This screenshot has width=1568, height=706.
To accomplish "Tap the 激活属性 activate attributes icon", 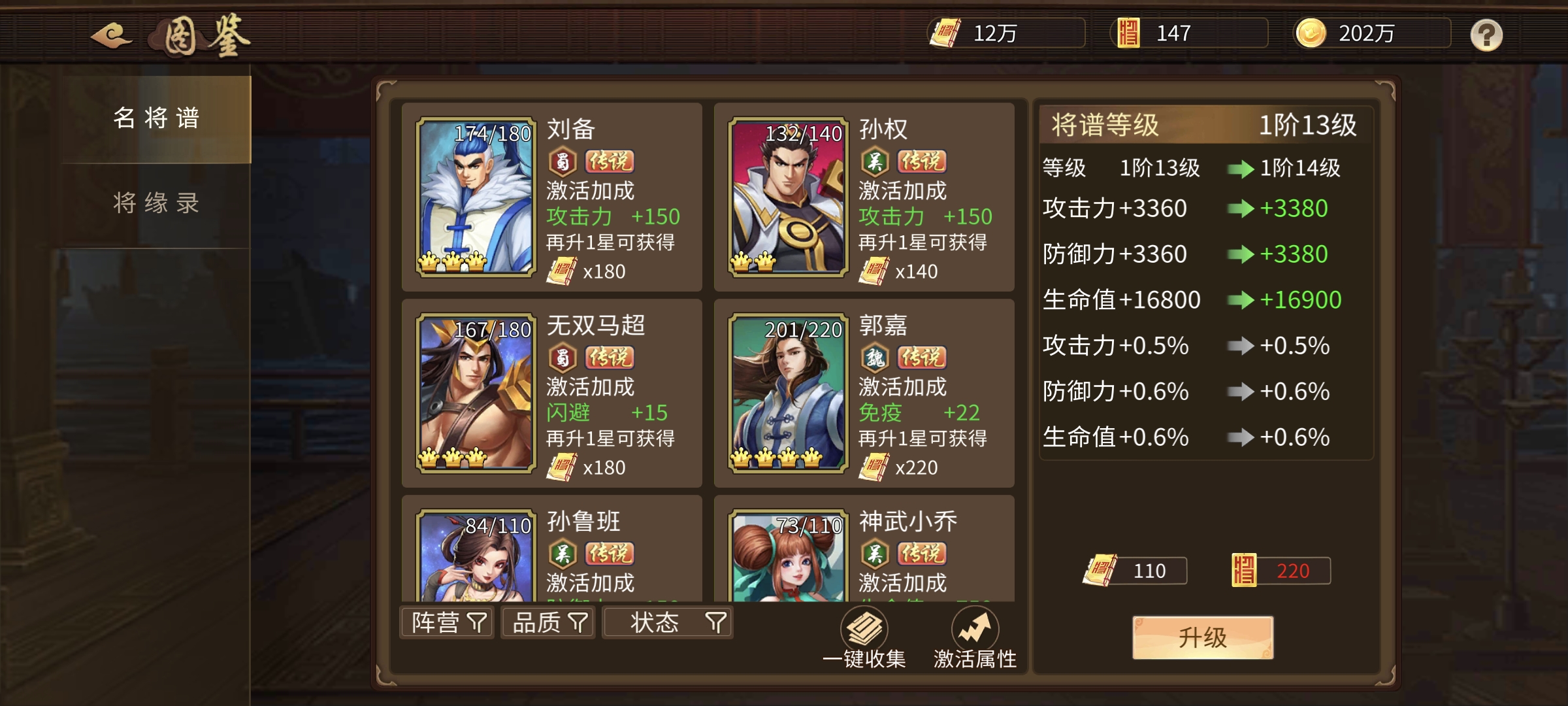I will click(975, 628).
